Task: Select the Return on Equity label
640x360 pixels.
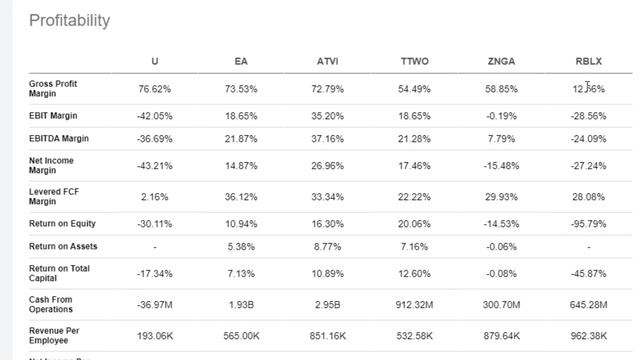Action: tap(62, 223)
